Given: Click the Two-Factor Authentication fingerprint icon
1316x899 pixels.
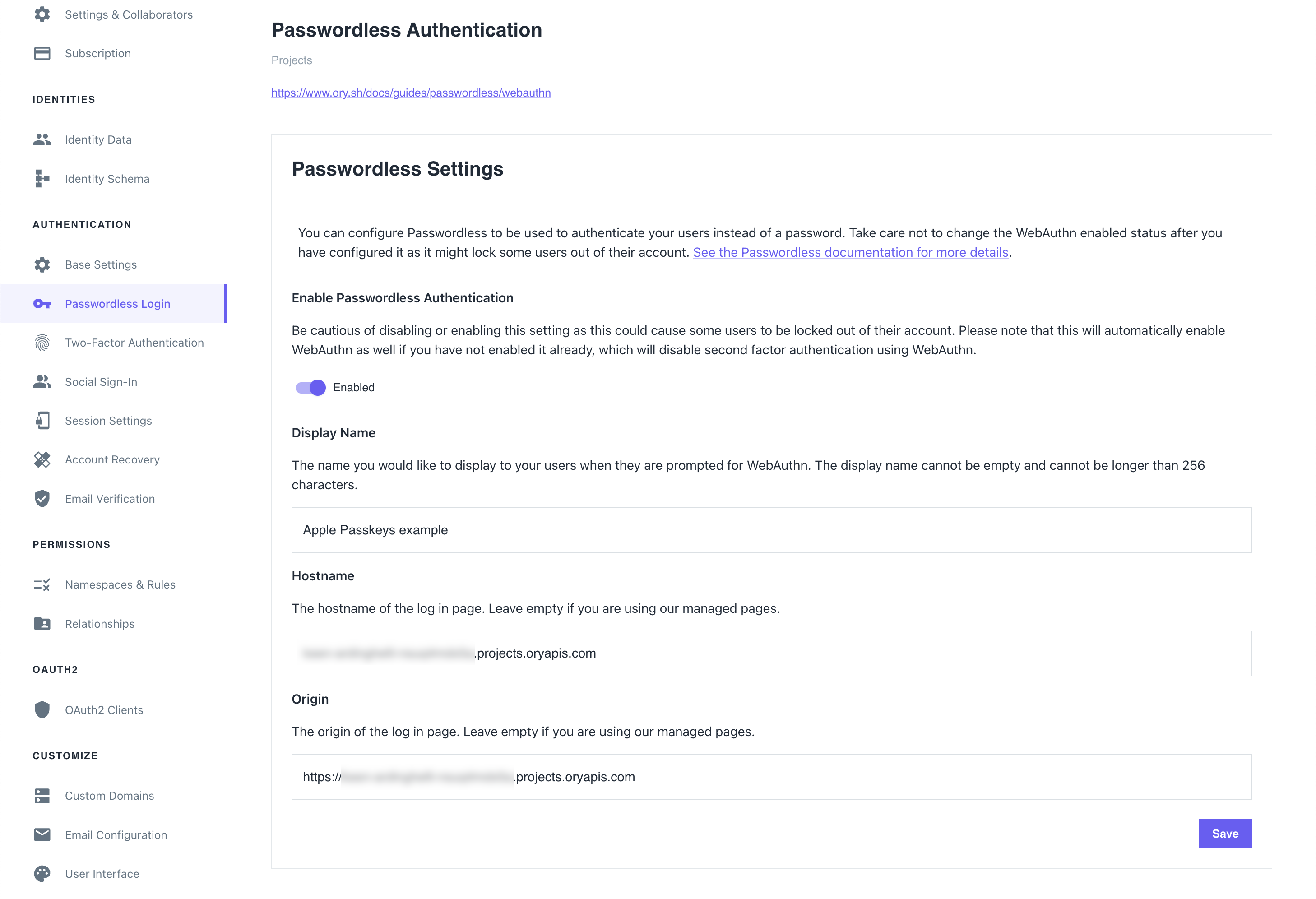Looking at the screenshot, I should pyautogui.click(x=42, y=343).
